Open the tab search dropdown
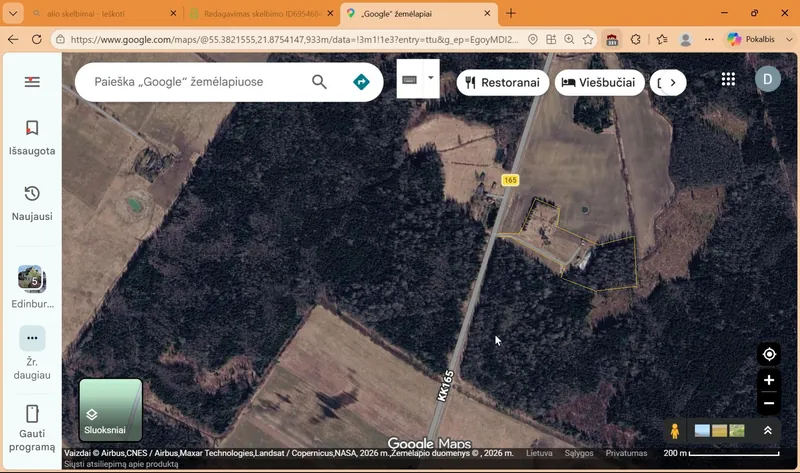Screen dimensions: 800x473 (13, 14)
